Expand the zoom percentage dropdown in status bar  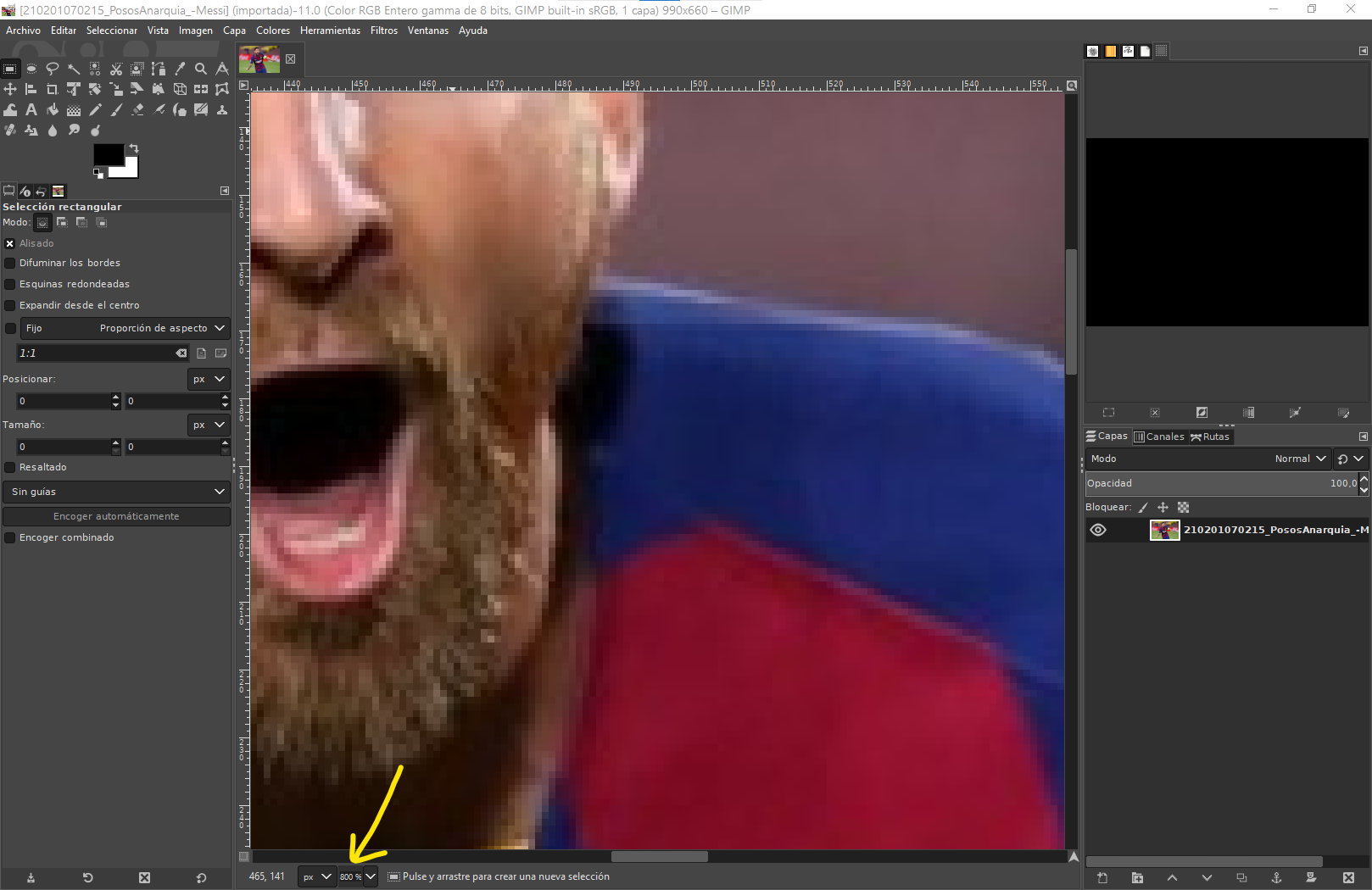click(371, 876)
